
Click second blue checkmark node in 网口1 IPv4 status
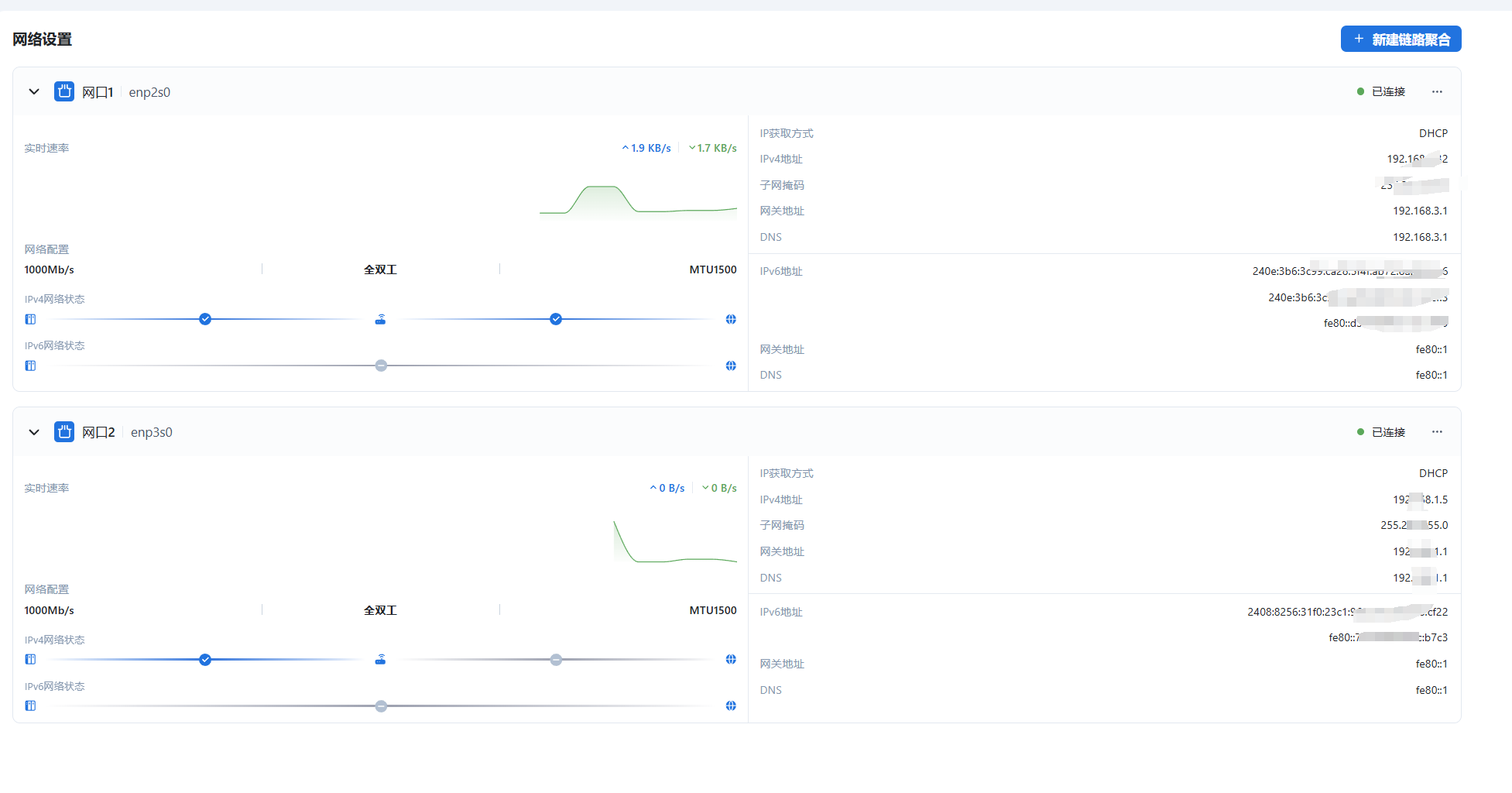pos(556,319)
